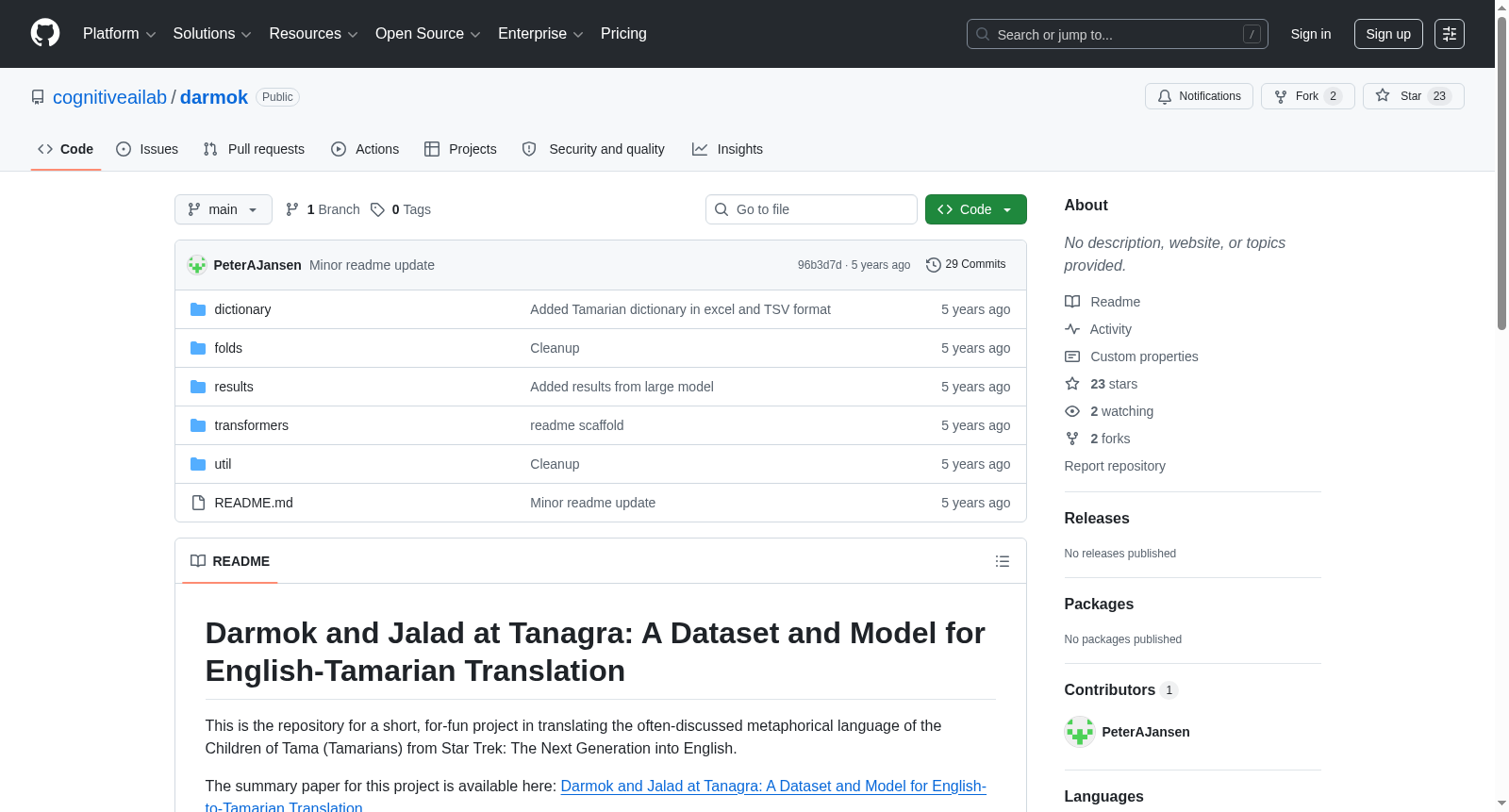This screenshot has width=1509, height=812.
Task: Open the appearance settings icon button
Action: coord(1450,34)
